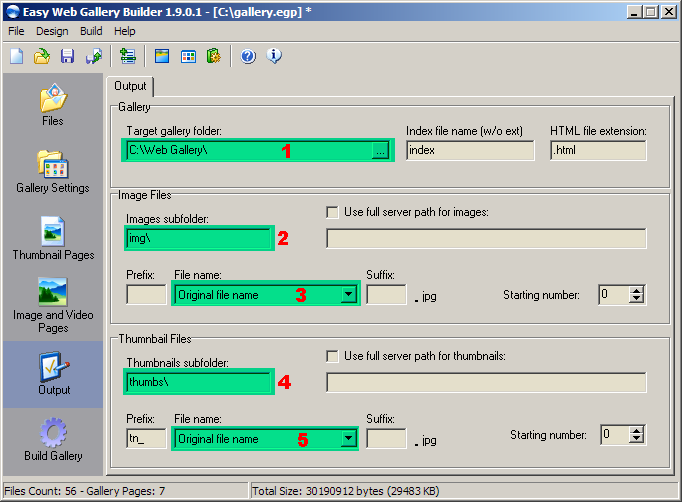Open the Thumbnail Pages sidebar section
682x502 pixels.
(53, 238)
